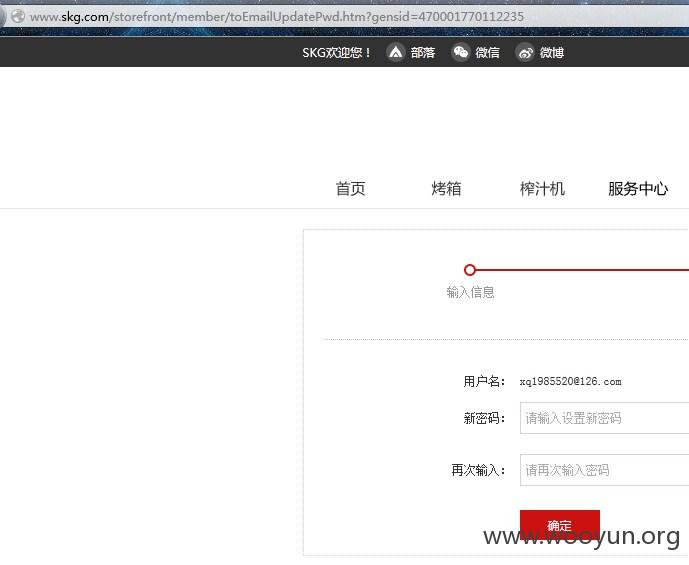Screen dimensions: 689x565
Task: Click the globe site icon in address bar
Action: (x=18, y=17)
